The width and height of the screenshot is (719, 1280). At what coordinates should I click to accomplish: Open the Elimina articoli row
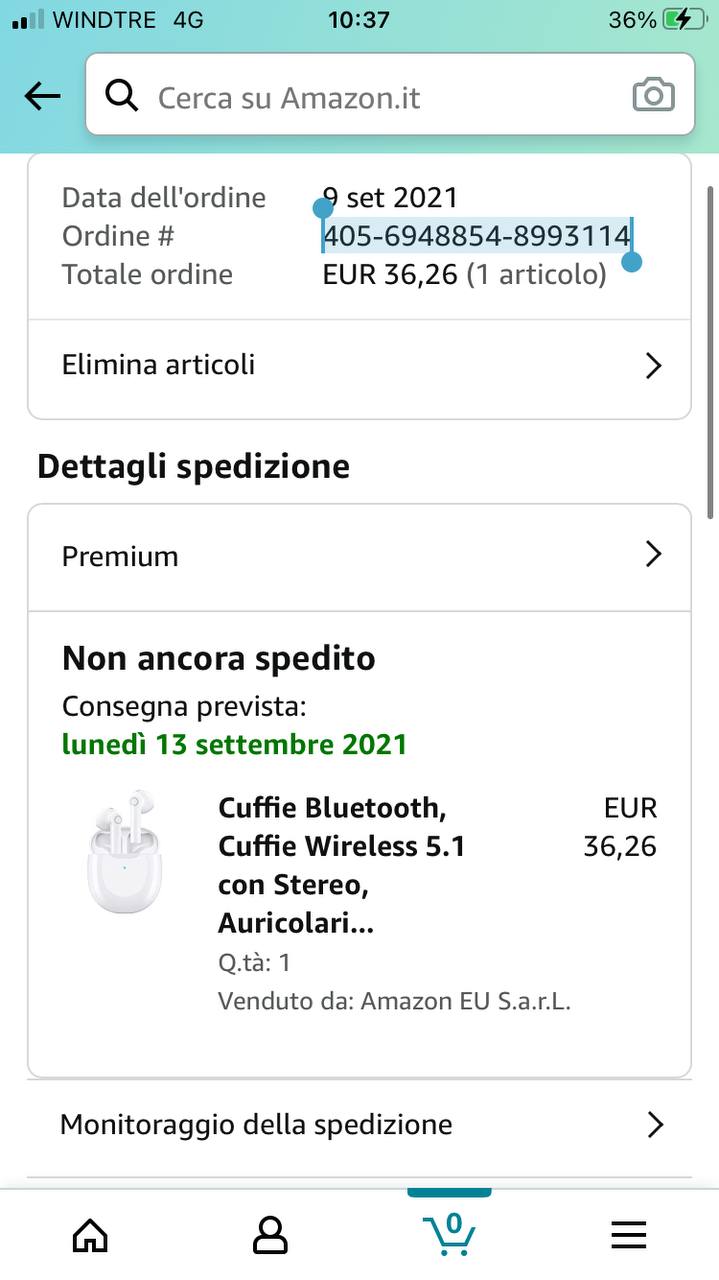click(158, 365)
